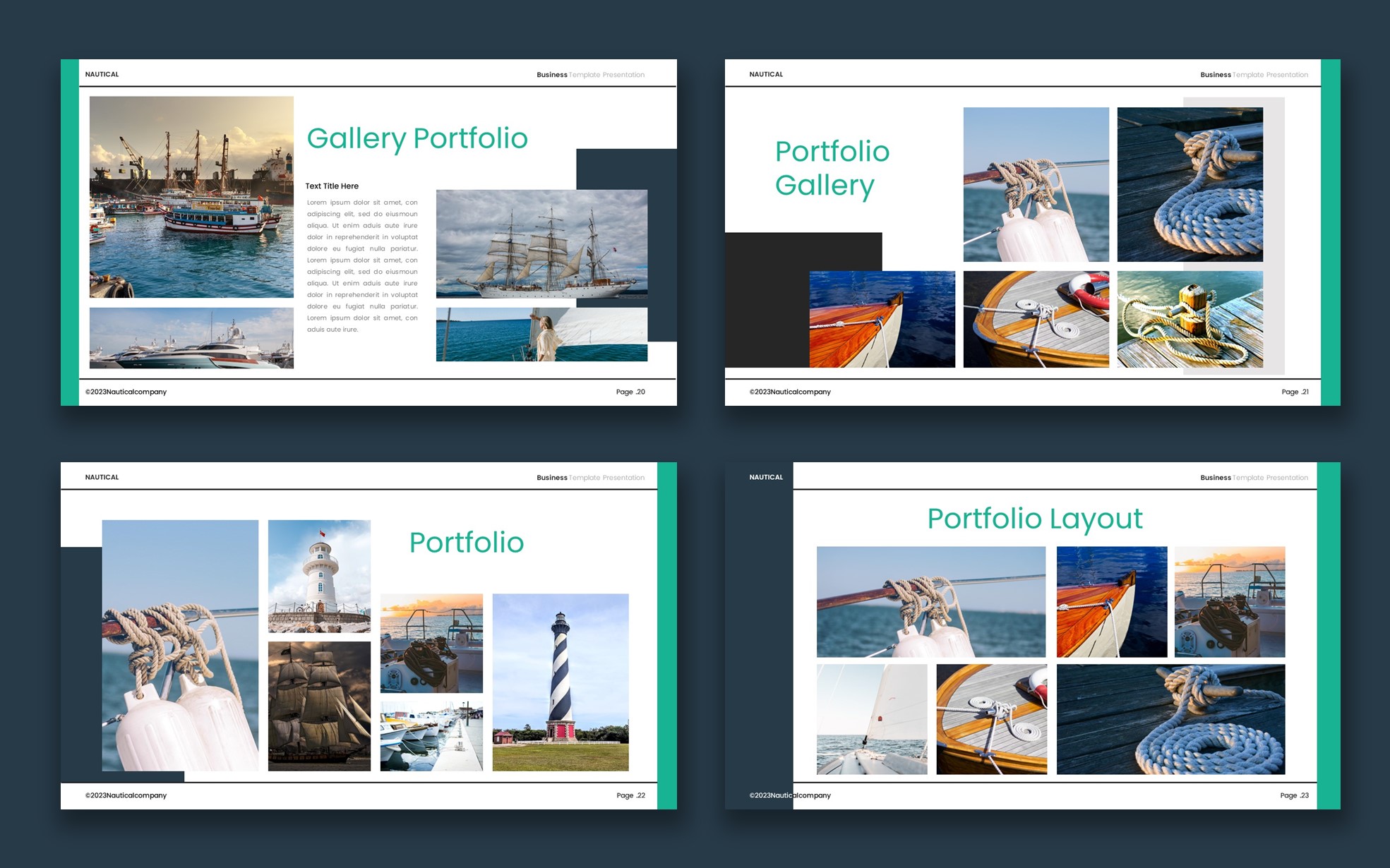Select the harbor ships photo on Gallery Portfolio slide
The height and width of the screenshot is (868, 1390).
(191, 198)
